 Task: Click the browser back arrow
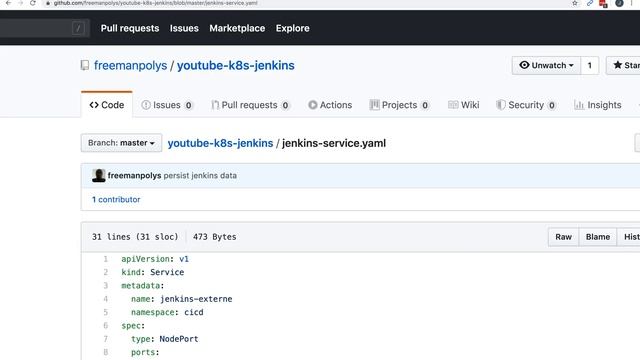[x=8, y=3]
